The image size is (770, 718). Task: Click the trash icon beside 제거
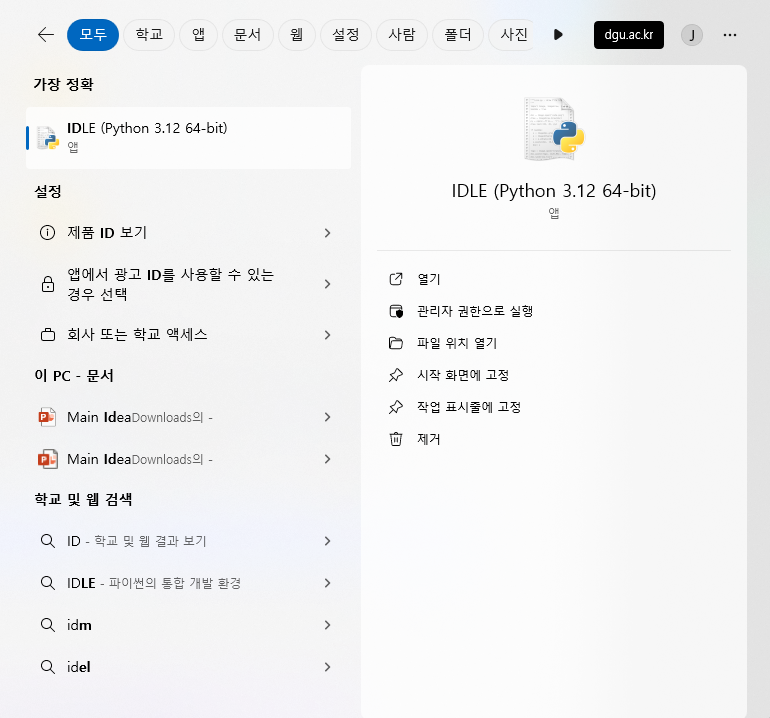point(396,439)
